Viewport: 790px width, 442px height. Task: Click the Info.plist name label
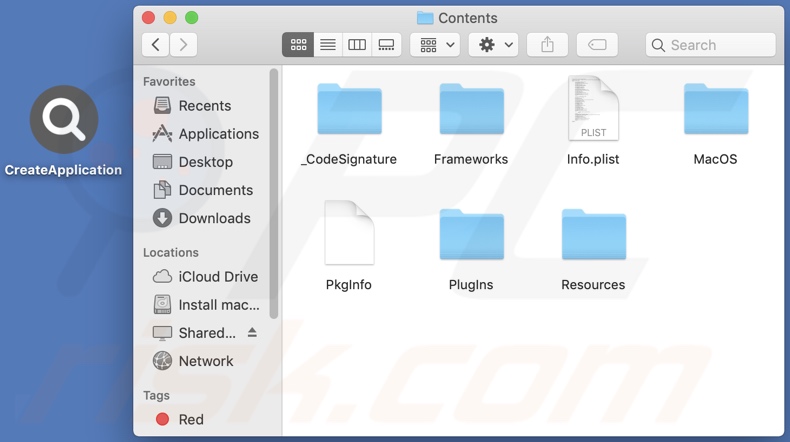click(593, 159)
